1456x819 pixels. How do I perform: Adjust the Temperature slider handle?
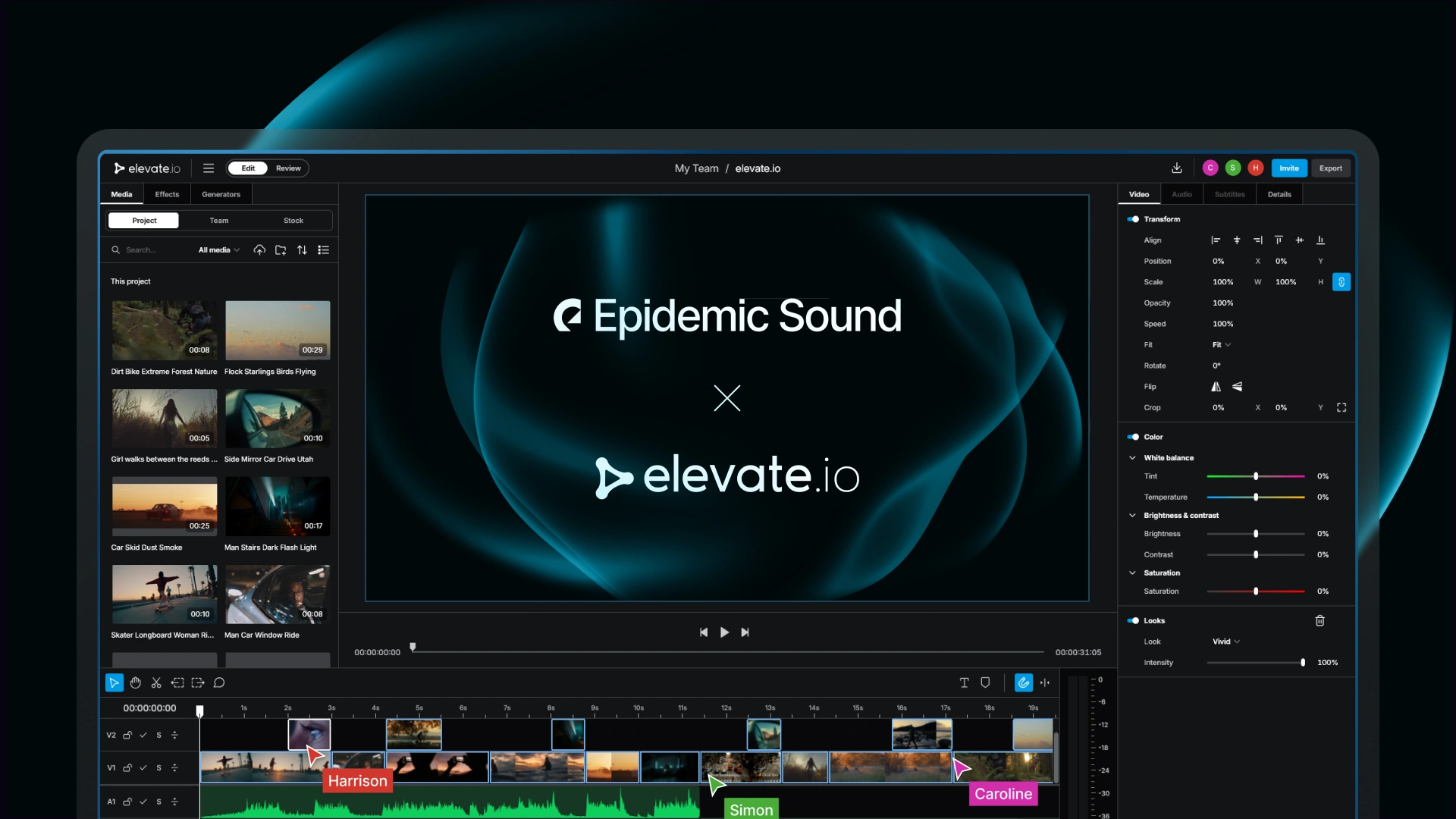tap(1256, 497)
